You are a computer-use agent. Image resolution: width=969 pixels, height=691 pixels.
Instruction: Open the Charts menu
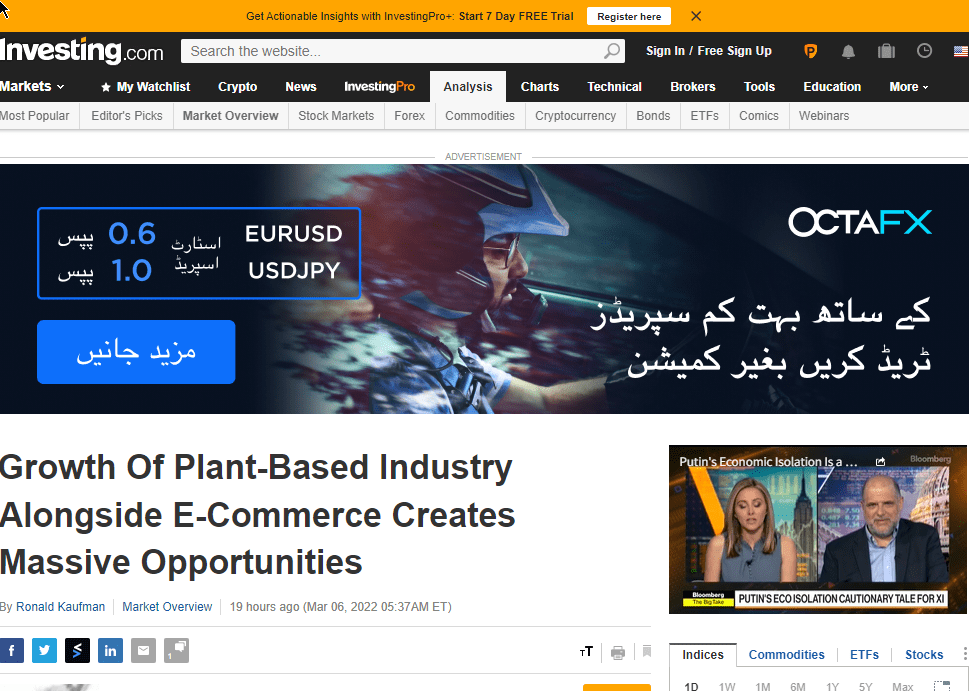point(540,87)
